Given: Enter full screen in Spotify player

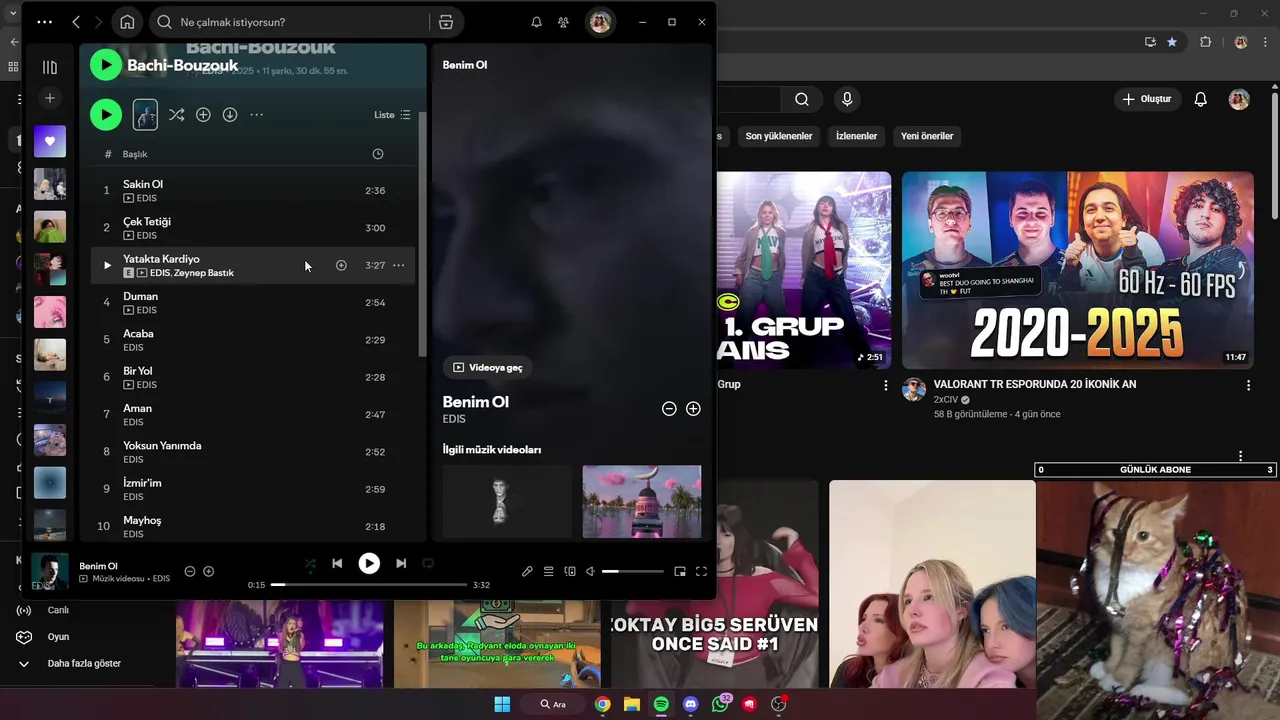Looking at the screenshot, I should point(701,571).
